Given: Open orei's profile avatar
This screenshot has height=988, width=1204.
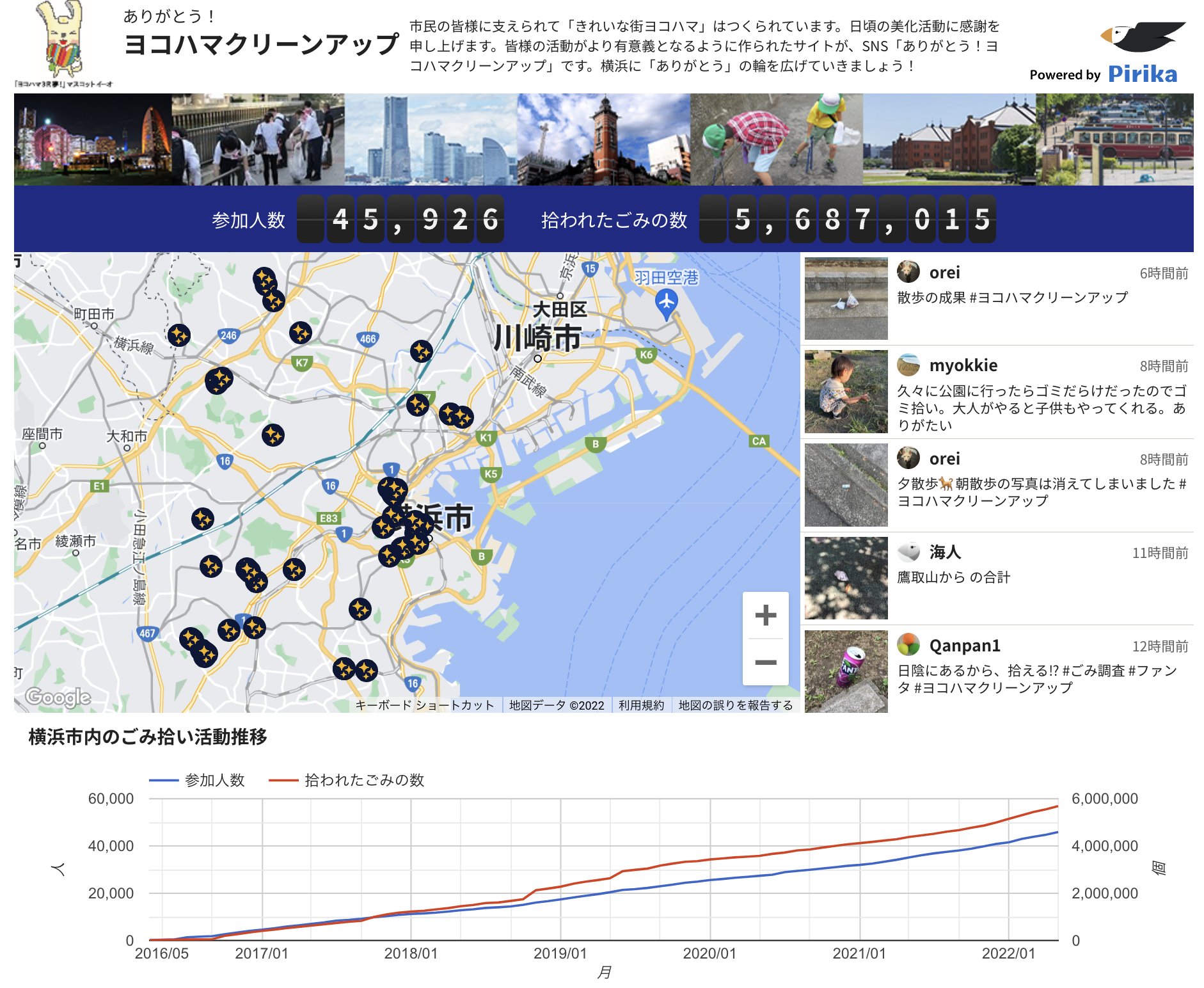Looking at the screenshot, I should [908, 271].
